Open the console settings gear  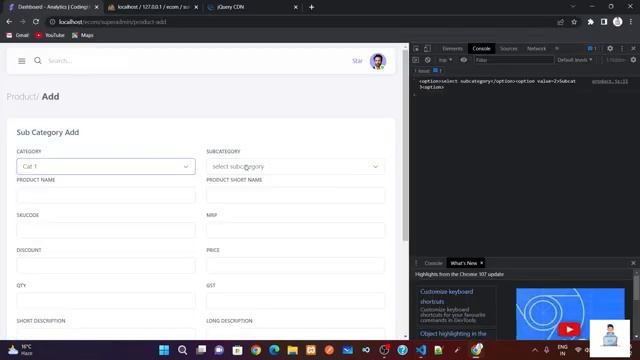tap(633, 60)
